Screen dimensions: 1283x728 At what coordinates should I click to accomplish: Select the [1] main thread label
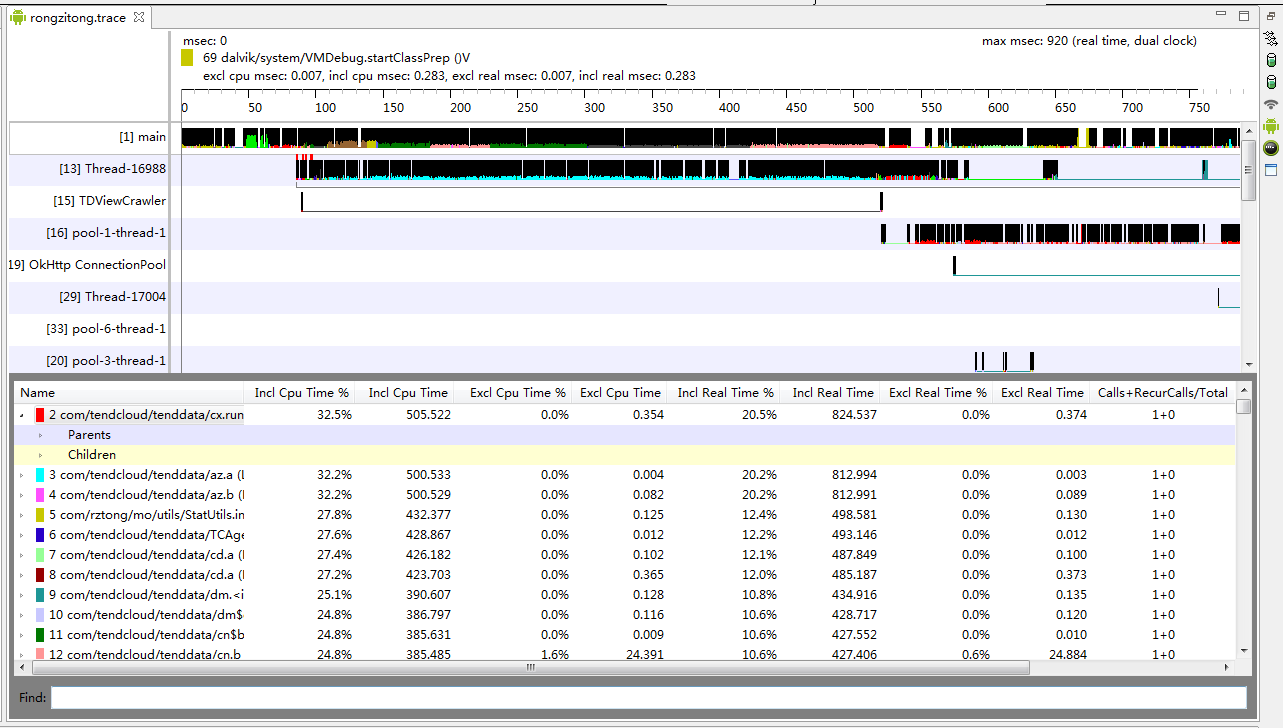click(x=142, y=137)
